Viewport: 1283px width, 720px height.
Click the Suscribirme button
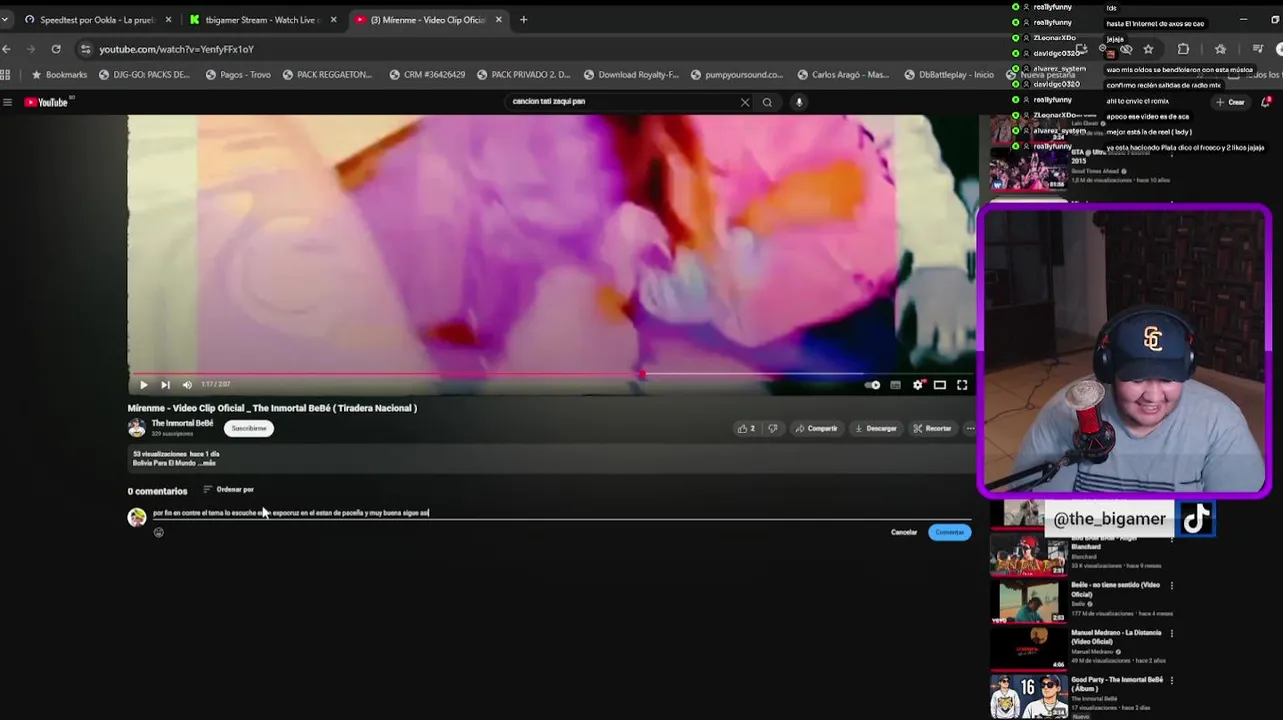tap(248, 428)
